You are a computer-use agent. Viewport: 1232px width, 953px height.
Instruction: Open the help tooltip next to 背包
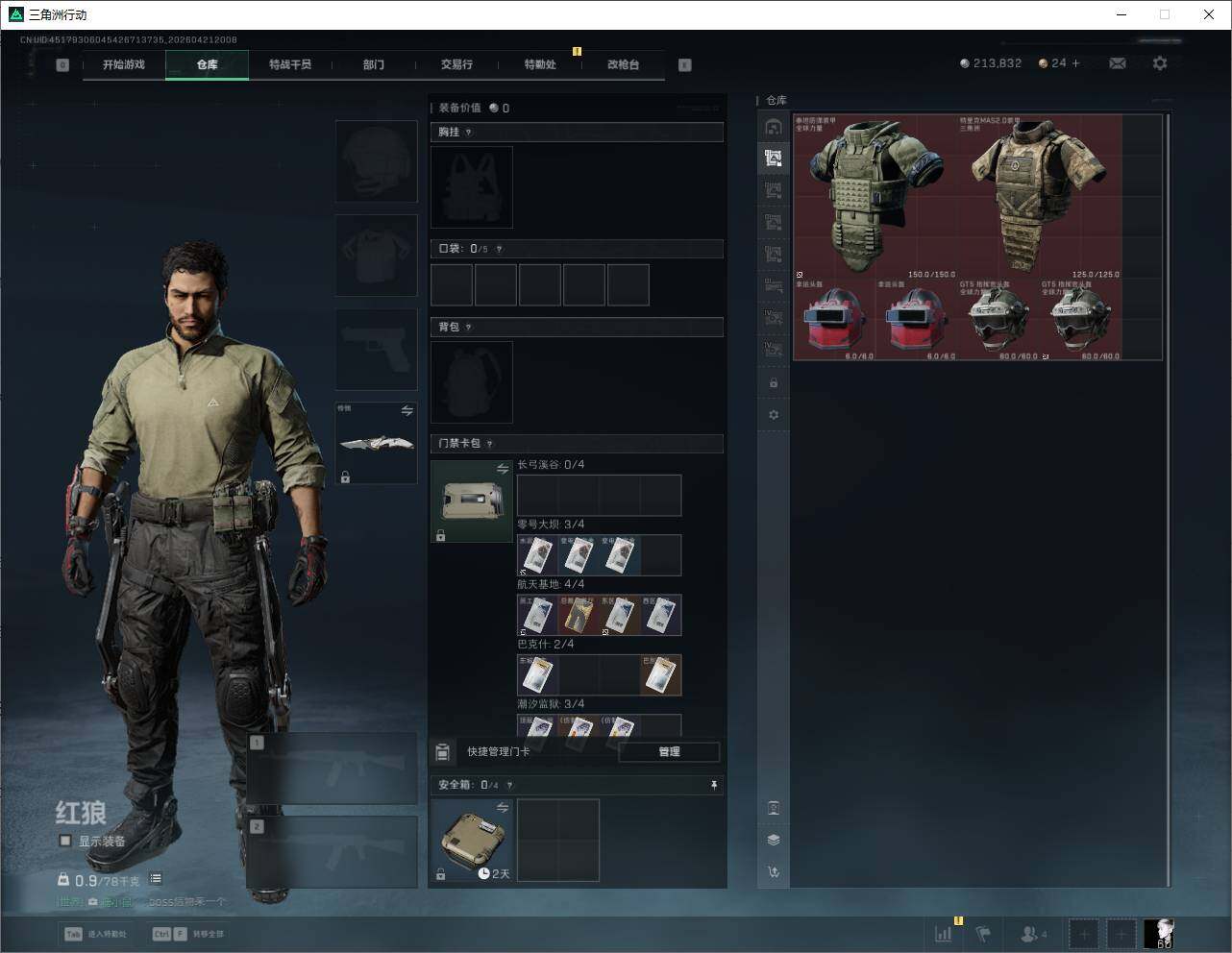tap(469, 328)
